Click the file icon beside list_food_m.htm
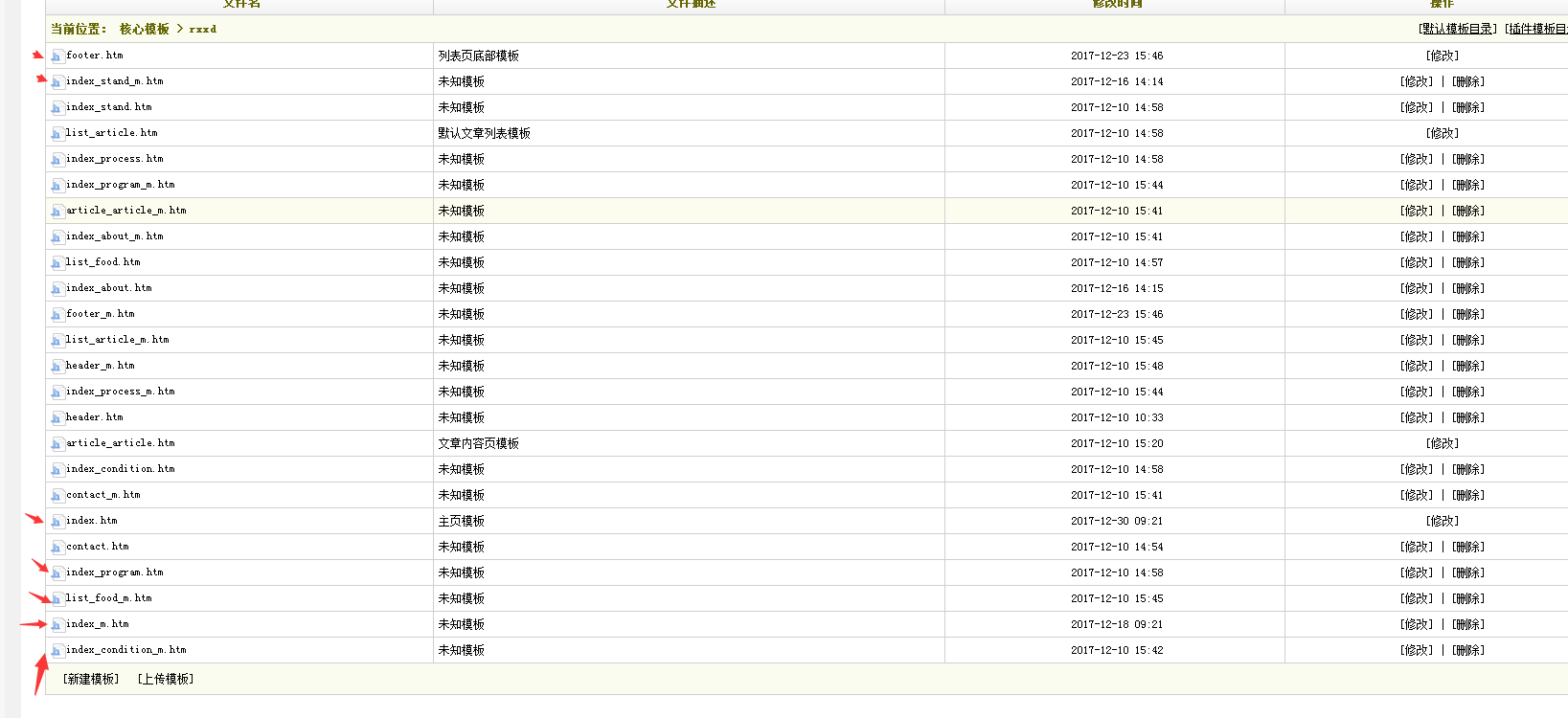The width and height of the screenshot is (1568, 718). coord(57,599)
